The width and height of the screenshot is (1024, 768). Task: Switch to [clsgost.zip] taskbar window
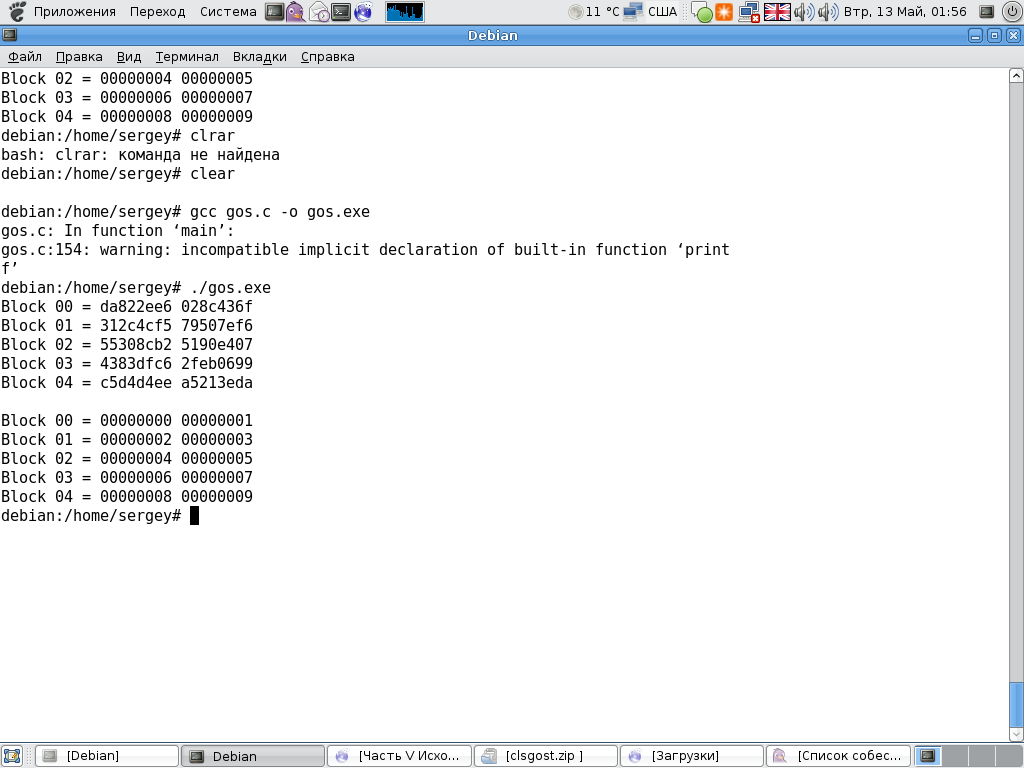pyautogui.click(x=545, y=756)
